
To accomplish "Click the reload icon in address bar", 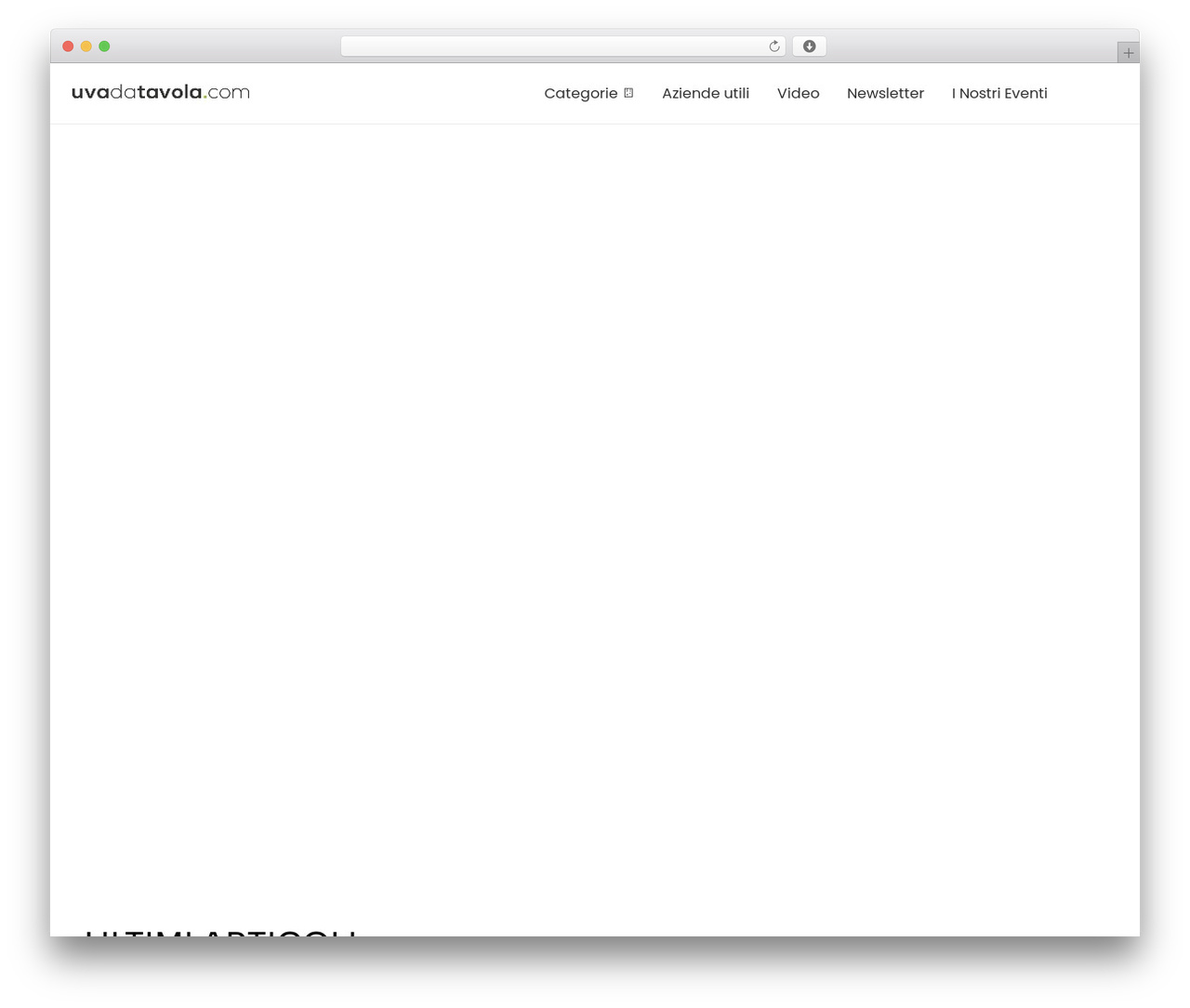I will pos(773,46).
